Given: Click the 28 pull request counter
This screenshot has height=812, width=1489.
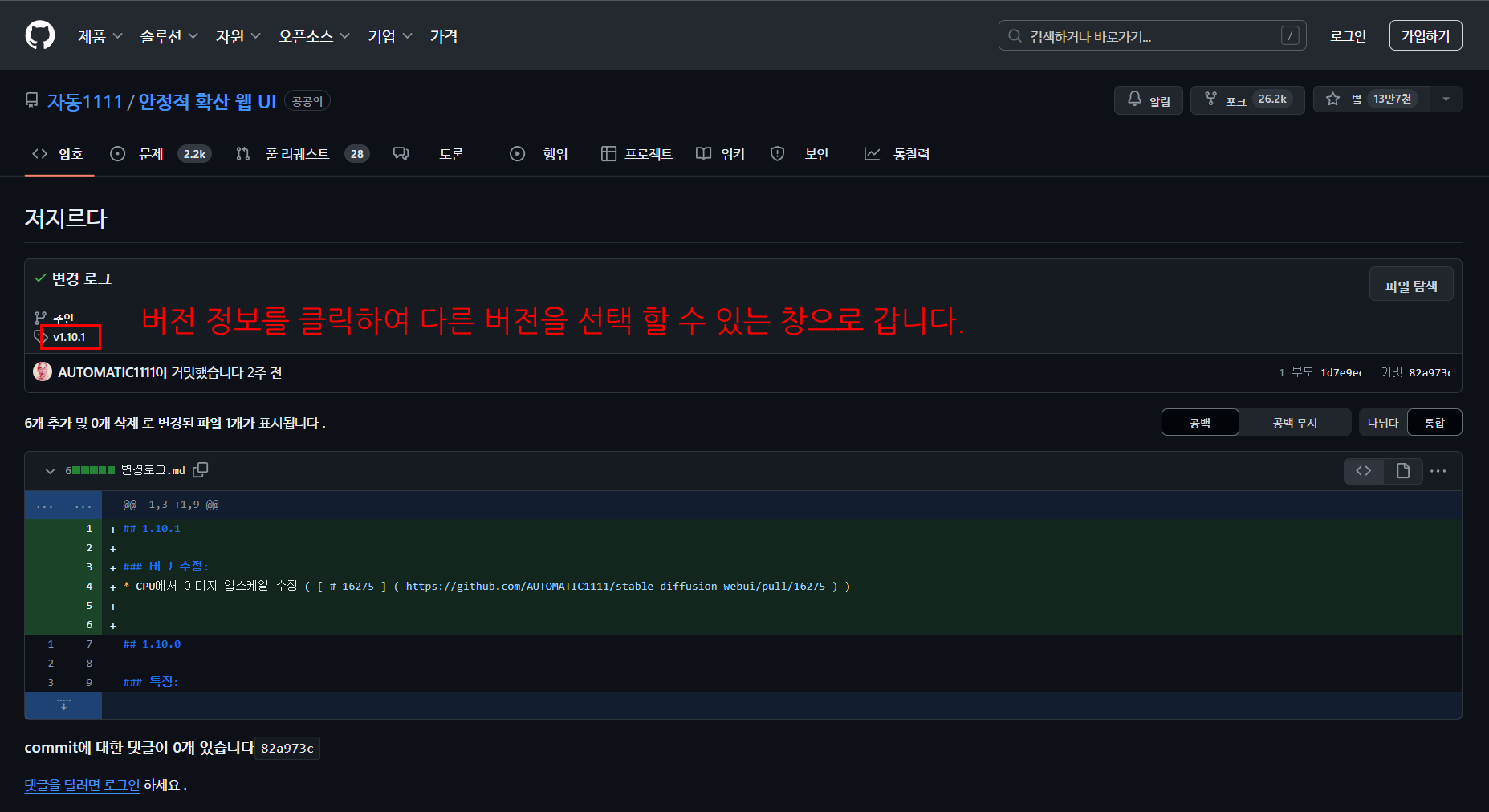Looking at the screenshot, I should (x=357, y=154).
